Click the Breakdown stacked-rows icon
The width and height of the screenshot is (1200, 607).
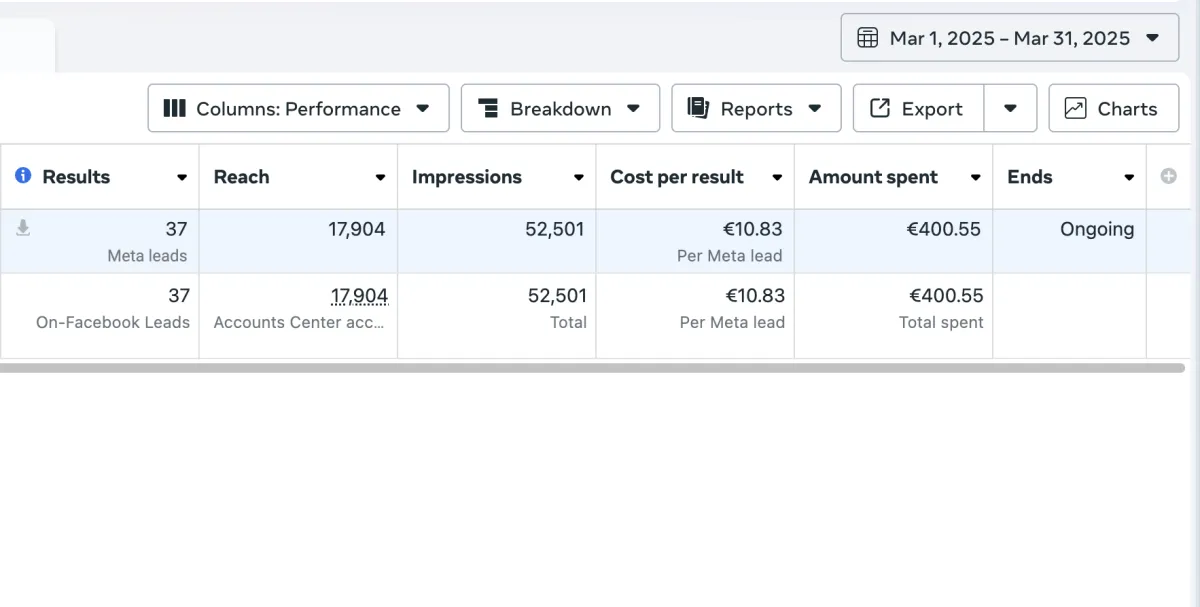pos(488,108)
